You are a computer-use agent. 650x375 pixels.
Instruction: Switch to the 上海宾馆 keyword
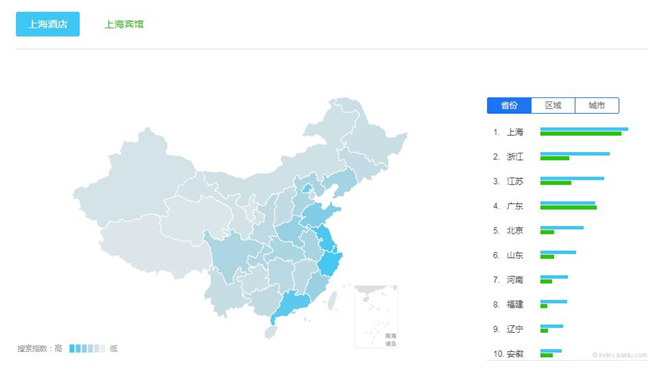124,24
